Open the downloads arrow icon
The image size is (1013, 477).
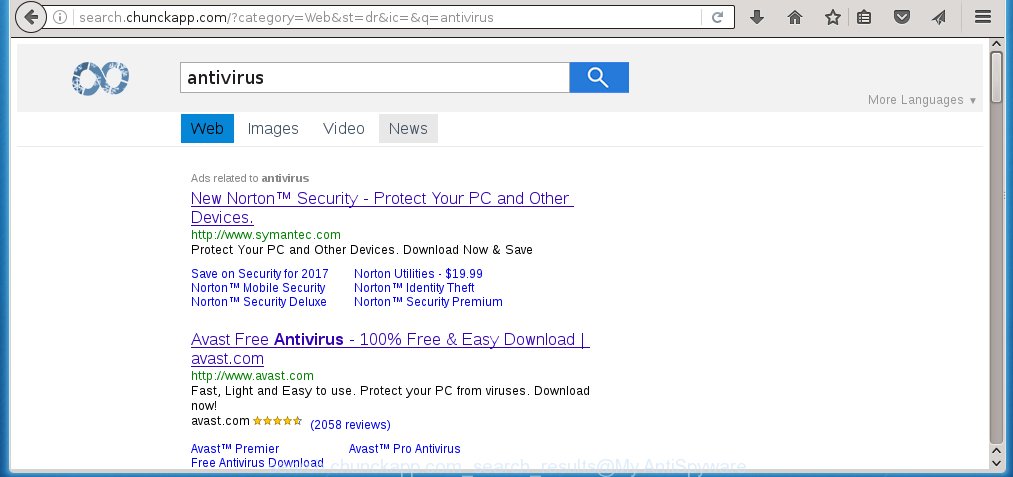pyautogui.click(x=757, y=17)
